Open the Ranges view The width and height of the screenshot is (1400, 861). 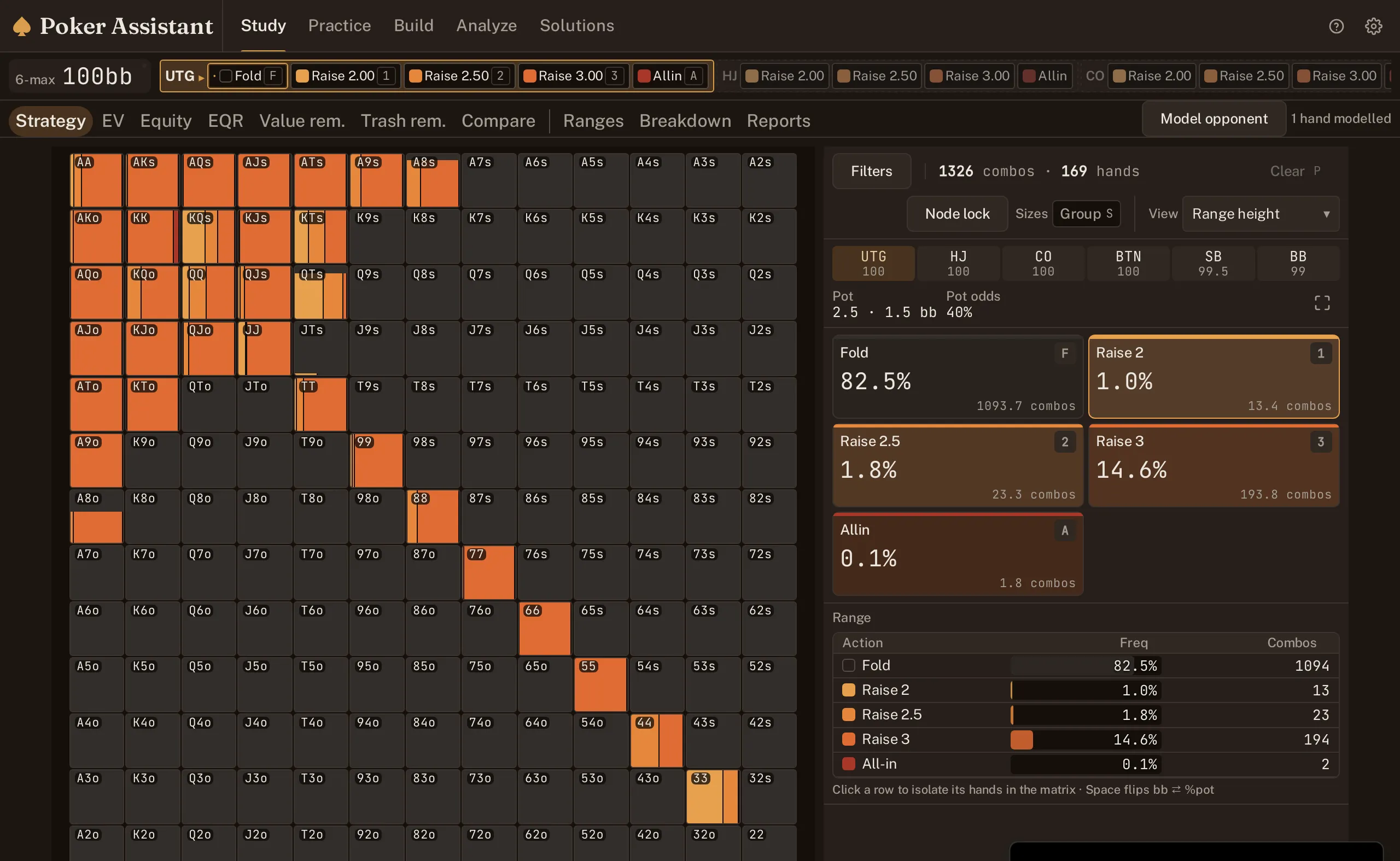593,121
